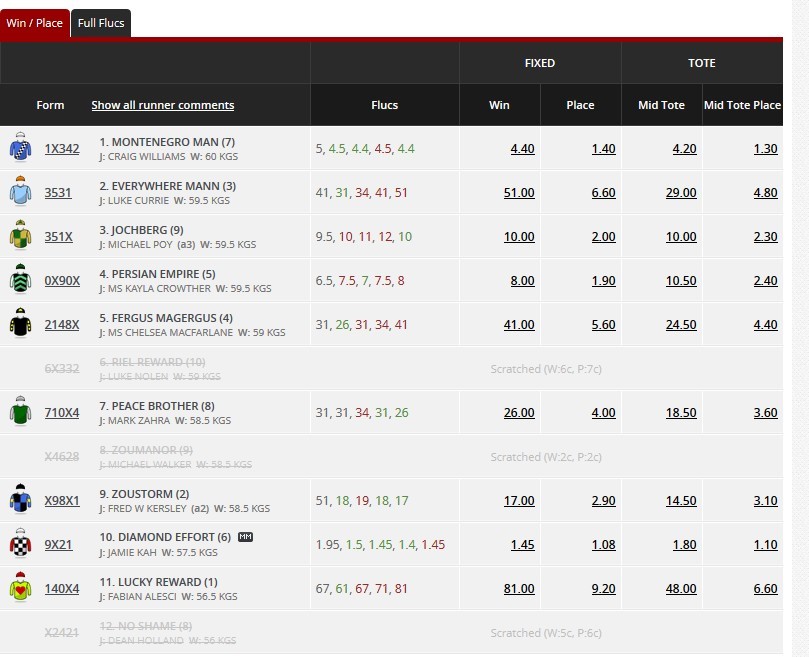Click Montenegro Man jockey silks icon
Image resolution: width=809 pixels, height=657 pixels.
(x=21, y=147)
